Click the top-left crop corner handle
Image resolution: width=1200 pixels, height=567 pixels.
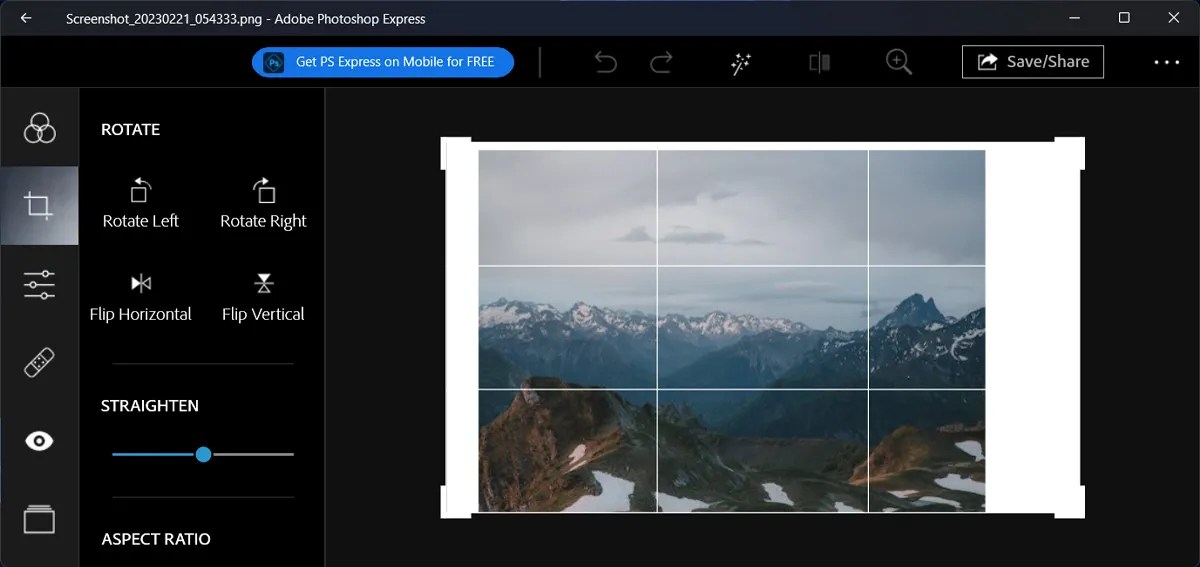tap(456, 152)
